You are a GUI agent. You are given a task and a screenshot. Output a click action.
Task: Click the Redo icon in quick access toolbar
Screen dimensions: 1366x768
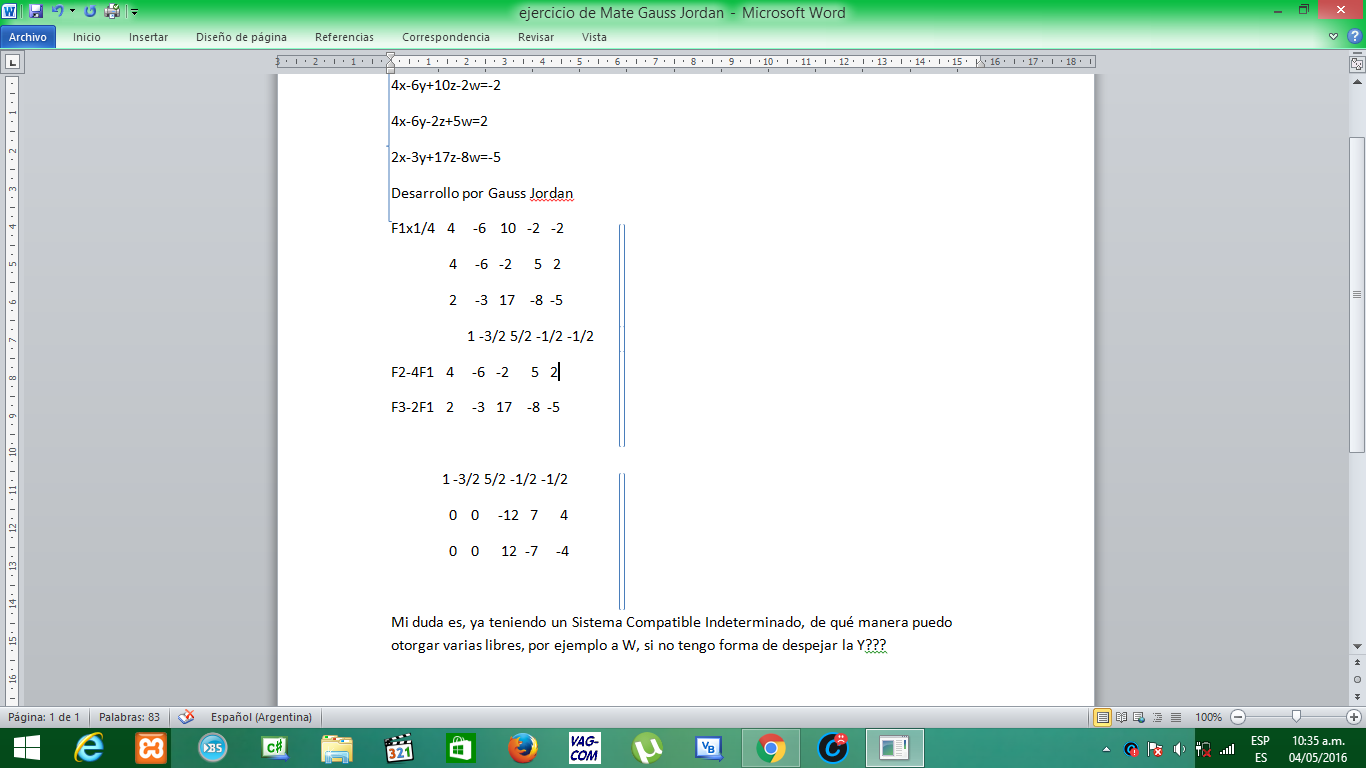tap(90, 12)
